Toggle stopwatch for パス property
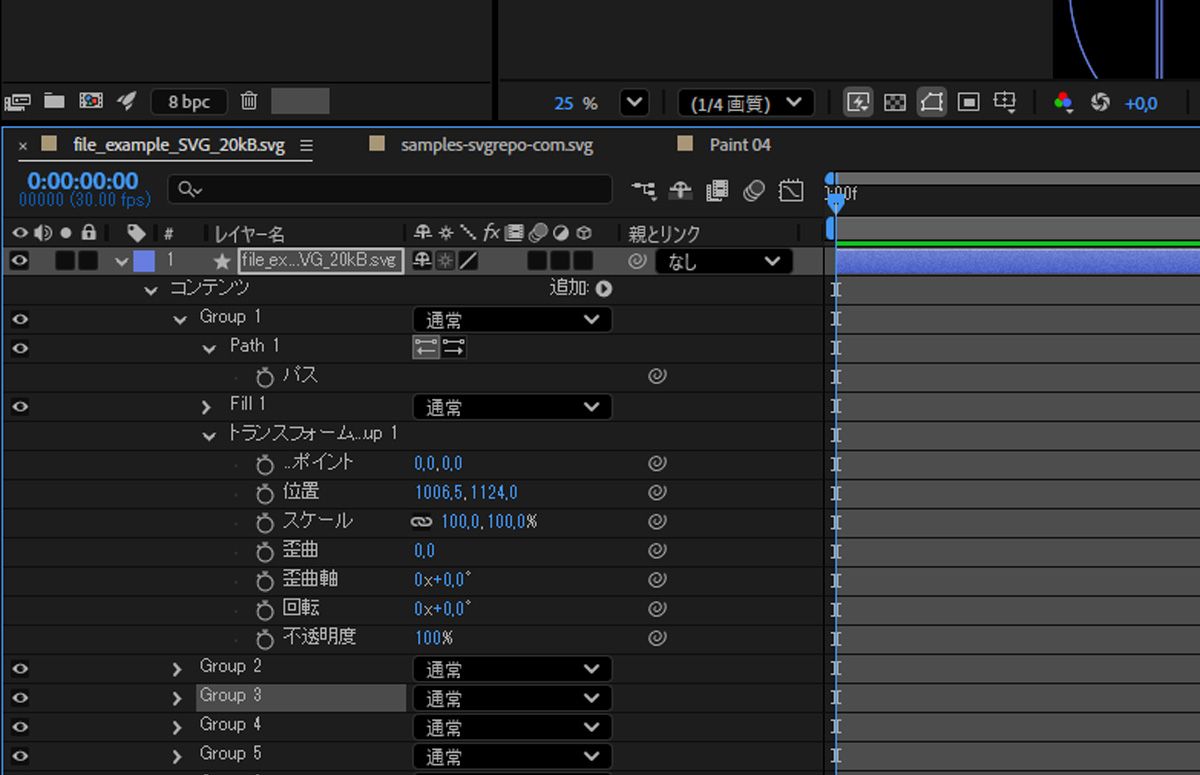The image size is (1200, 775). tap(264, 377)
